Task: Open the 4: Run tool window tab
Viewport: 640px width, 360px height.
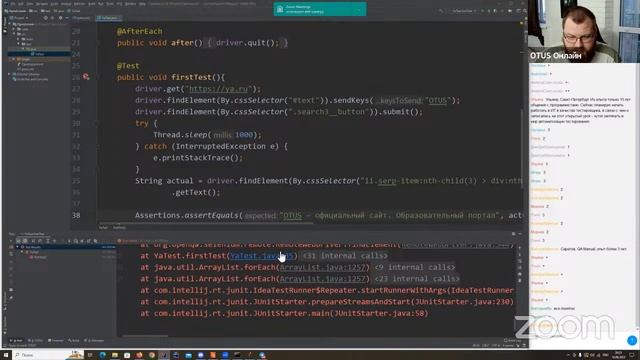Action: tap(16, 340)
